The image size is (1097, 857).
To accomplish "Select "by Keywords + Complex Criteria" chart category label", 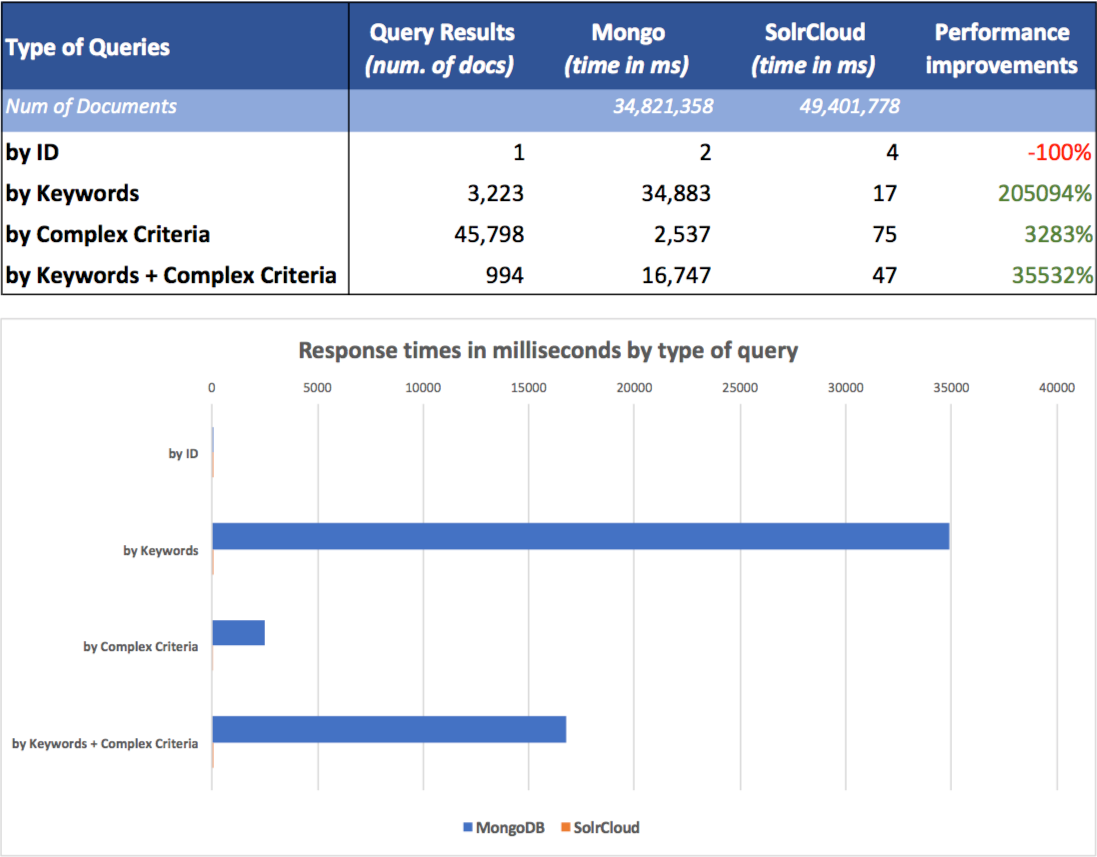I will pyautogui.click(x=105, y=744).
